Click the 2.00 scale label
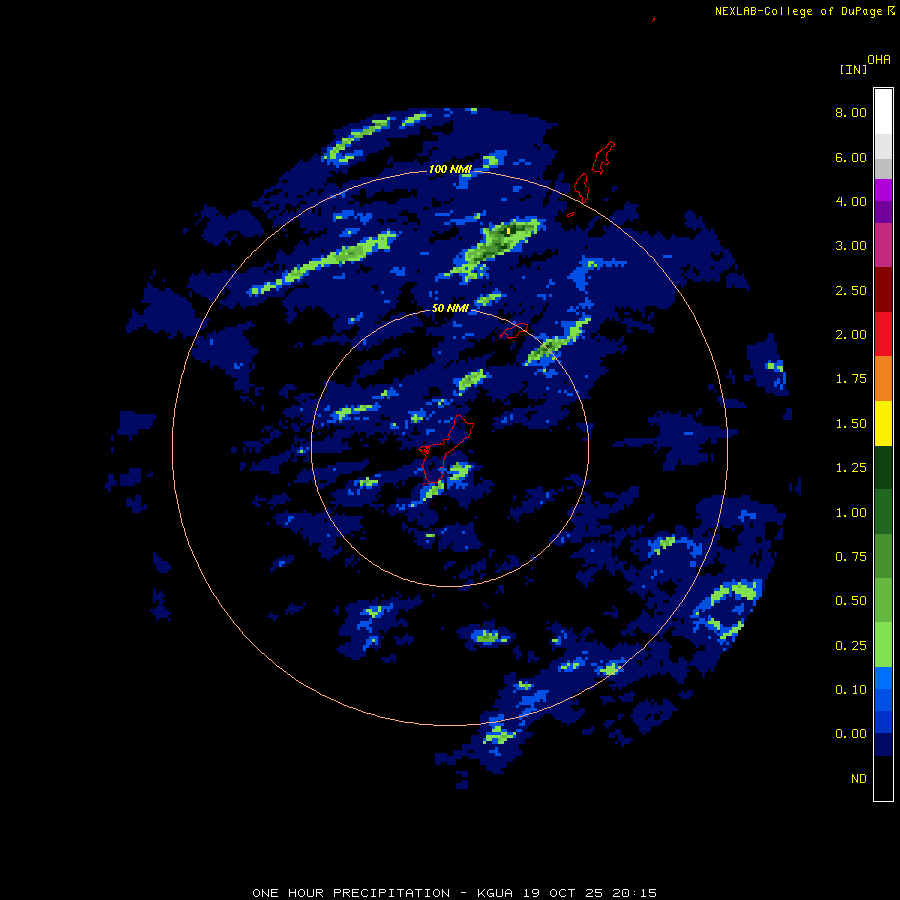The image size is (900, 900). 851,335
